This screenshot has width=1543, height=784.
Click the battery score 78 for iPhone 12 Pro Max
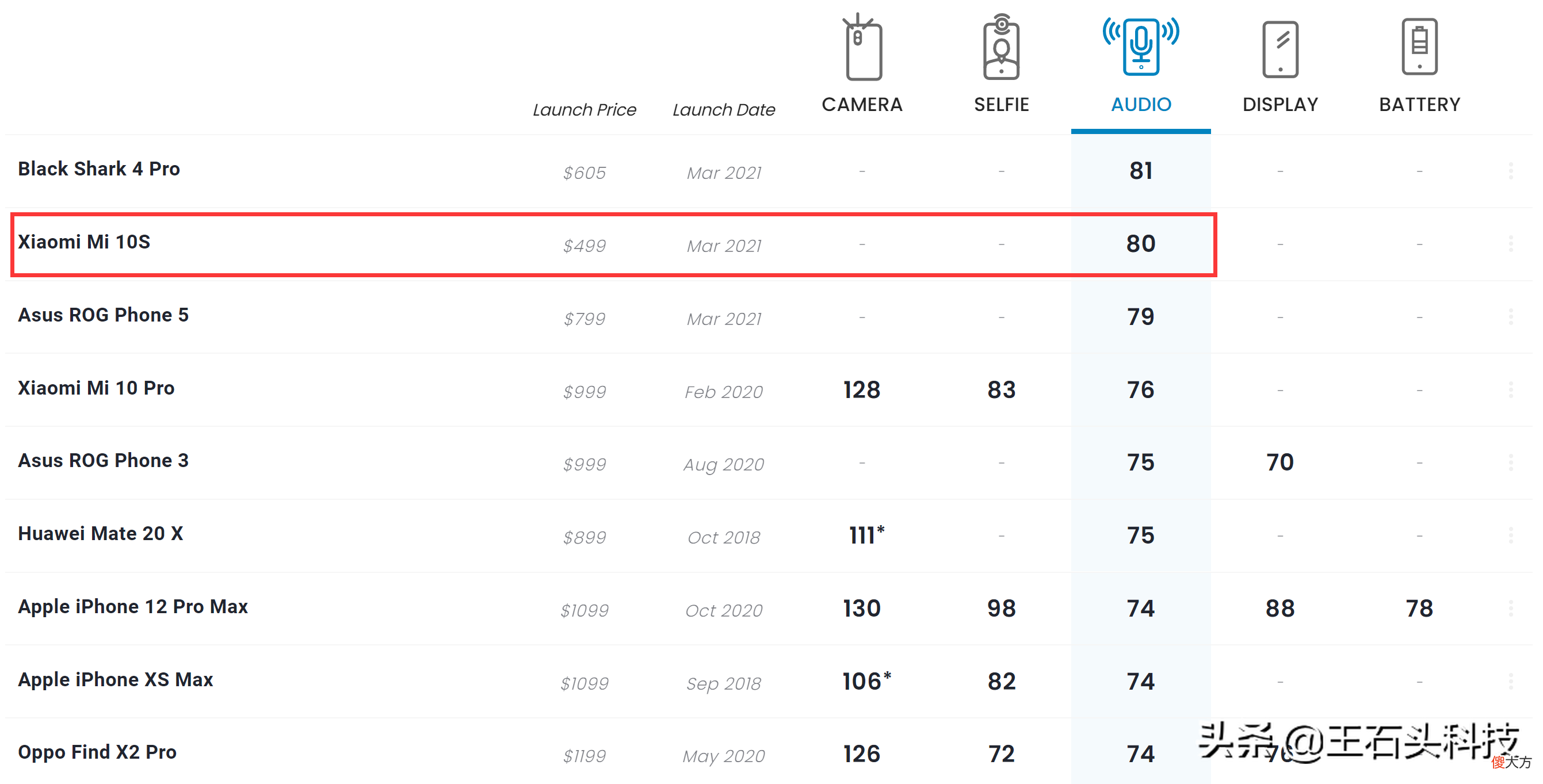1420,609
